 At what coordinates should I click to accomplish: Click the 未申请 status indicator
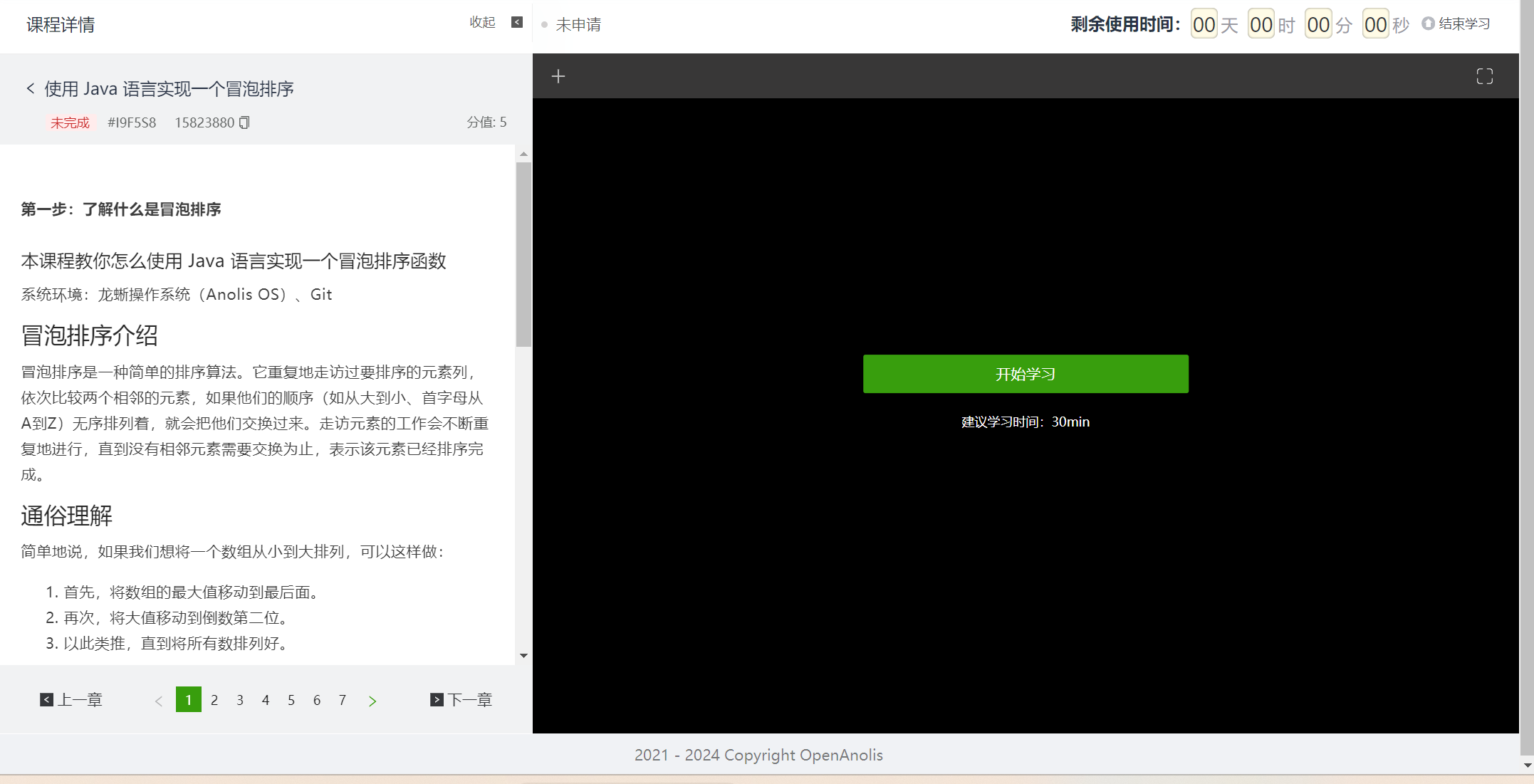(572, 25)
